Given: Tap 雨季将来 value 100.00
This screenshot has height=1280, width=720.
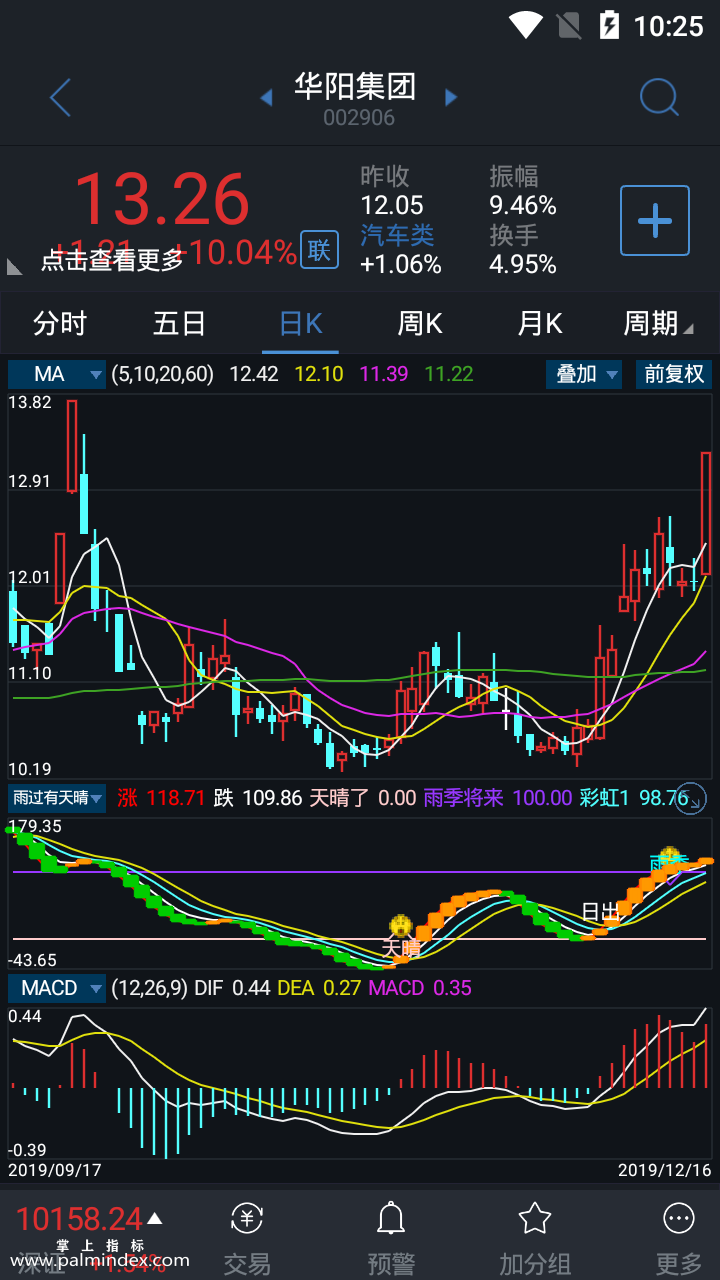Looking at the screenshot, I should point(542,798).
